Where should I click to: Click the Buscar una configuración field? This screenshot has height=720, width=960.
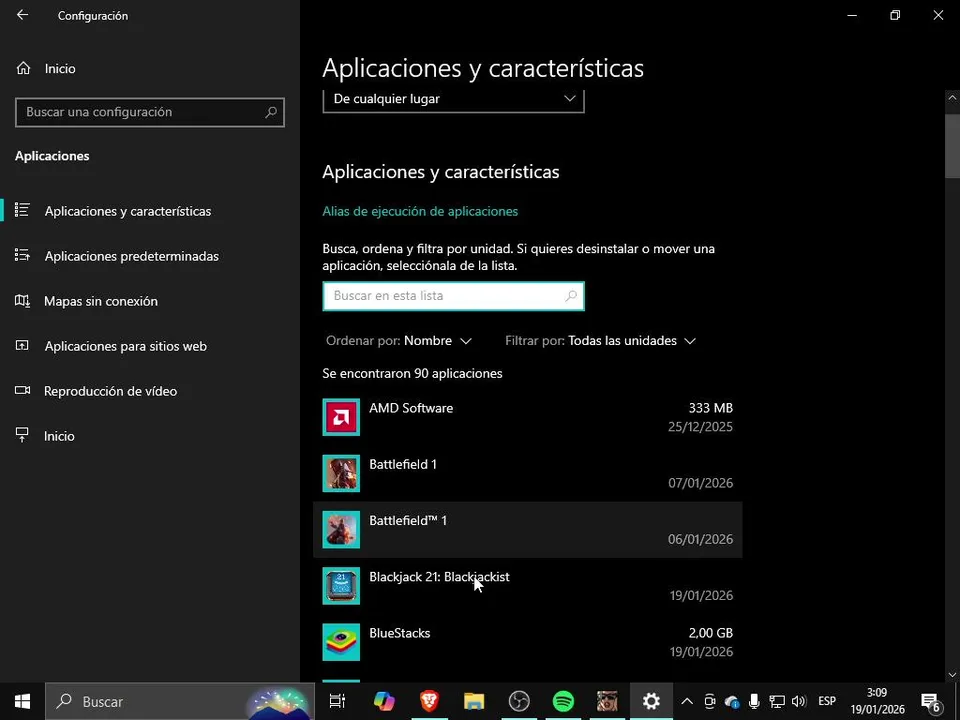(x=149, y=113)
